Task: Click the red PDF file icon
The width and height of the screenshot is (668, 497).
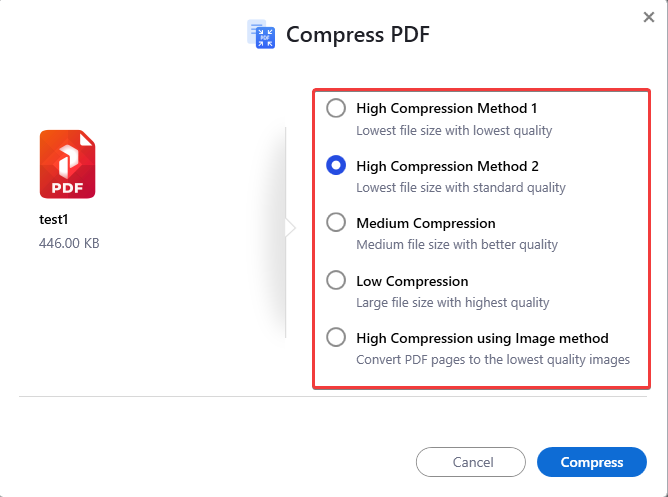Action: click(67, 164)
